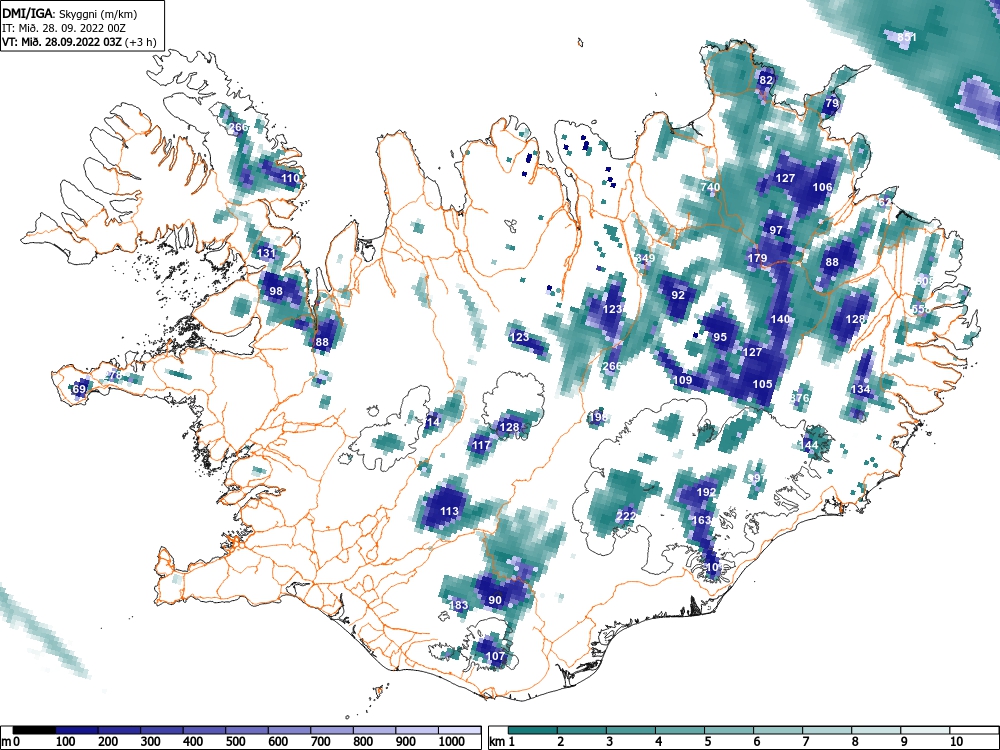This screenshot has width=1000, height=750.
Task: Click the 'IT: Mið. 28. 09. 2022 00Z' line
Action: [63, 28]
